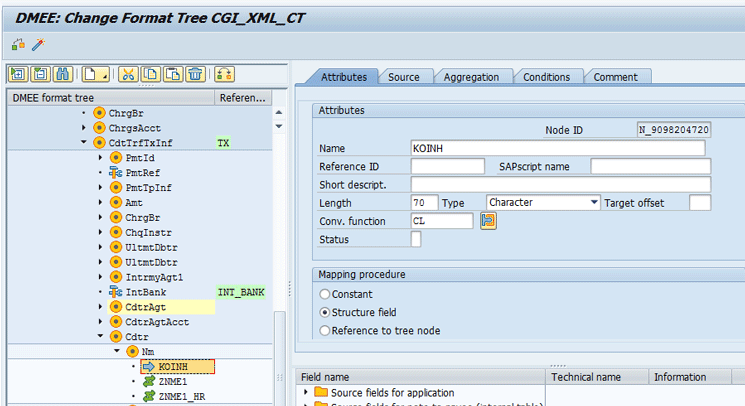Screen dimensions: 745x406
Task: Choose Reference to tree node radio option
Action: pyautogui.click(x=324, y=330)
